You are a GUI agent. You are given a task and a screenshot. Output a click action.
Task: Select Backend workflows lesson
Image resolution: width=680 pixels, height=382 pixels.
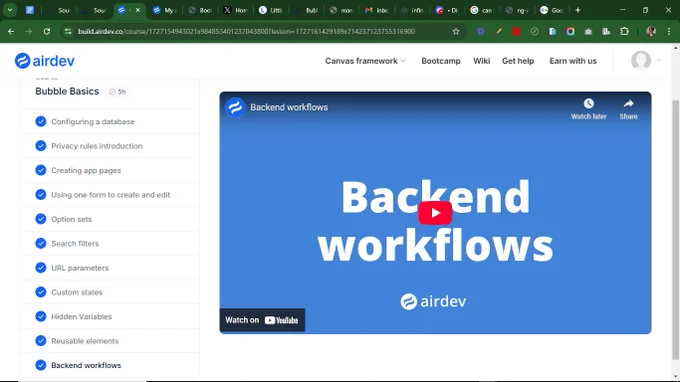(x=86, y=365)
